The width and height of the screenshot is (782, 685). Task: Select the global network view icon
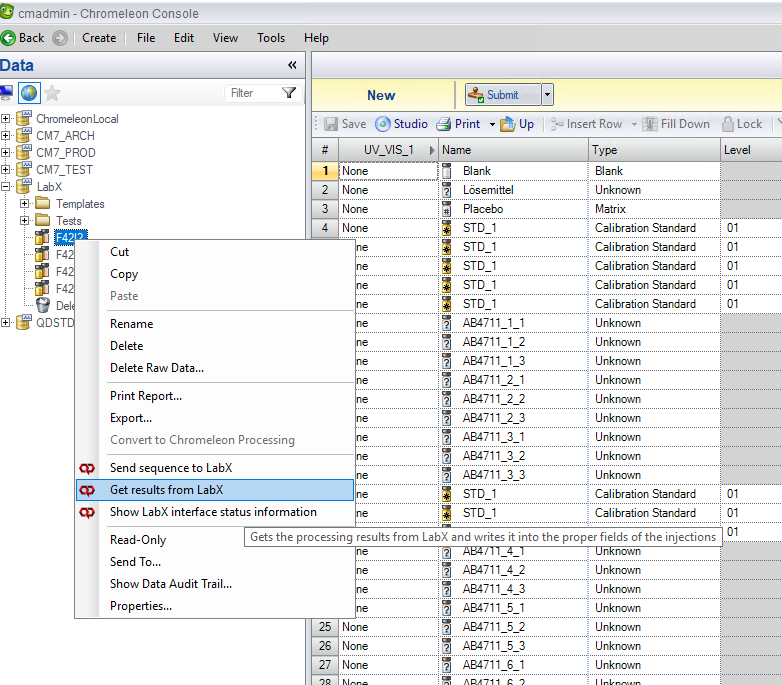coord(29,93)
